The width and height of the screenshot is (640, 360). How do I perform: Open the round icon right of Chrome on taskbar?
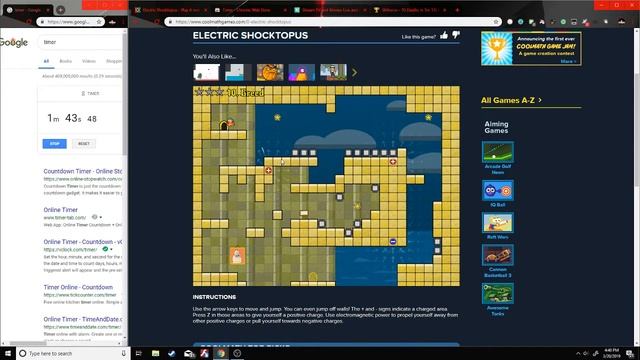pos(237,353)
